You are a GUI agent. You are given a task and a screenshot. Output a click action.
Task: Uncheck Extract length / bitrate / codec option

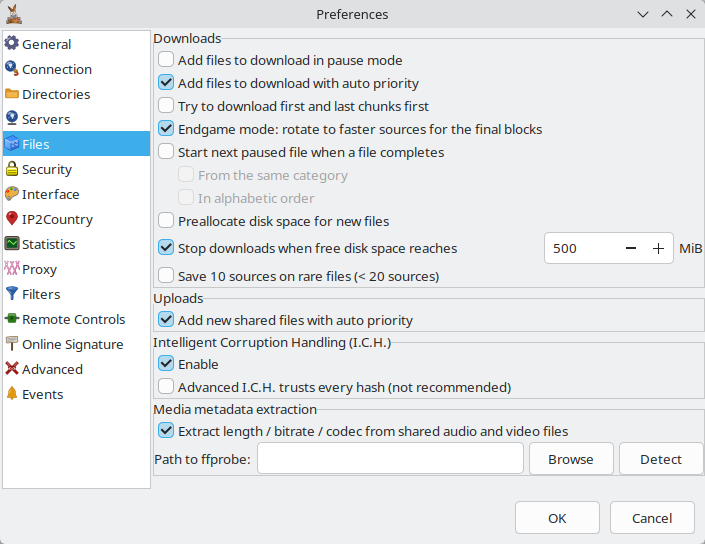pyautogui.click(x=166, y=430)
